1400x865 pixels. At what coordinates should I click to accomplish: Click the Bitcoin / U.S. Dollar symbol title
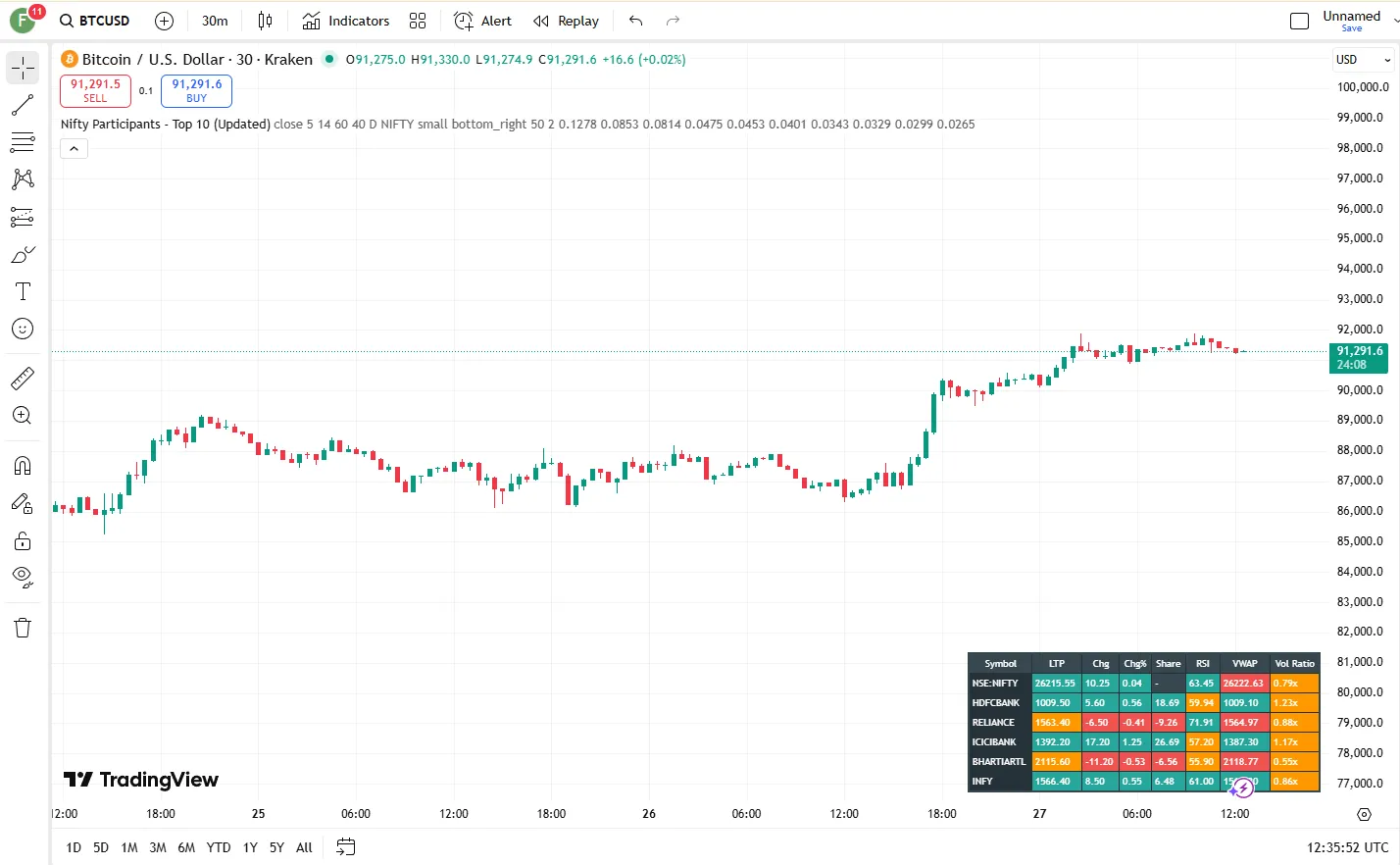197,59
